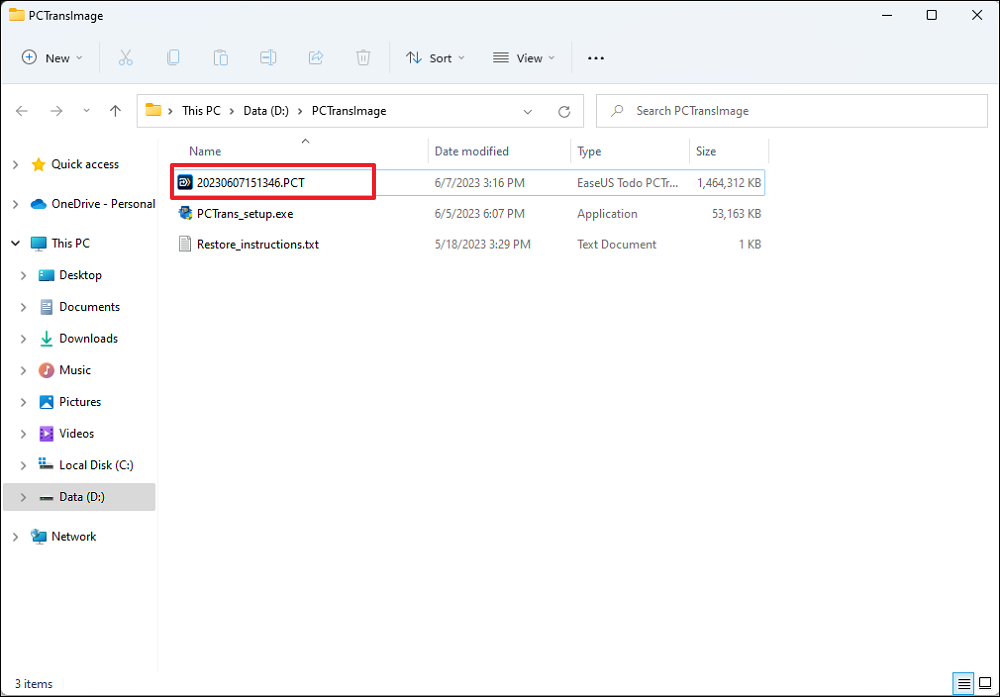Refresh the current folder view

564,111
